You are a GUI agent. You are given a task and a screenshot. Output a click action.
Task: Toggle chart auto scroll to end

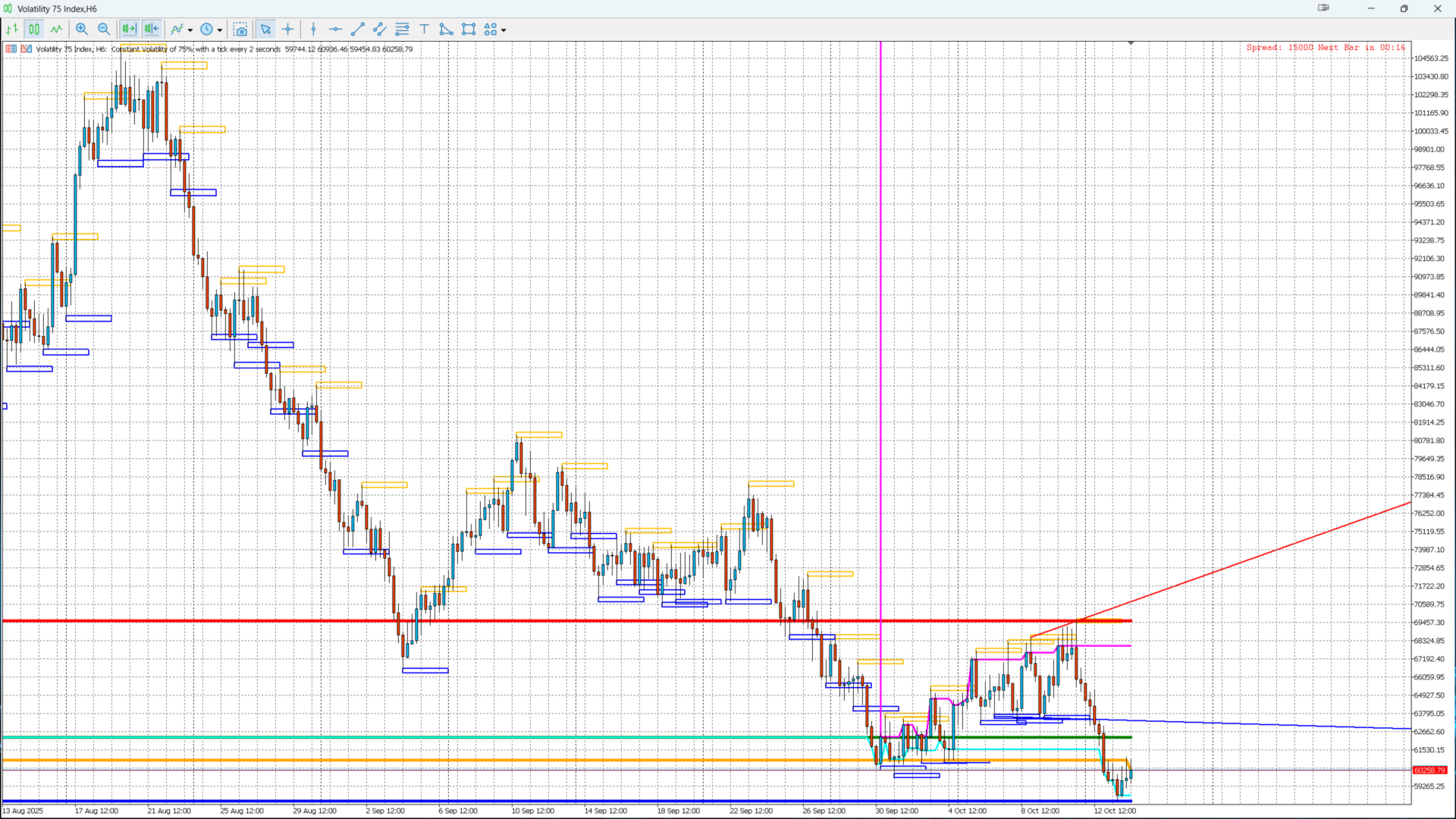pos(129,29)
